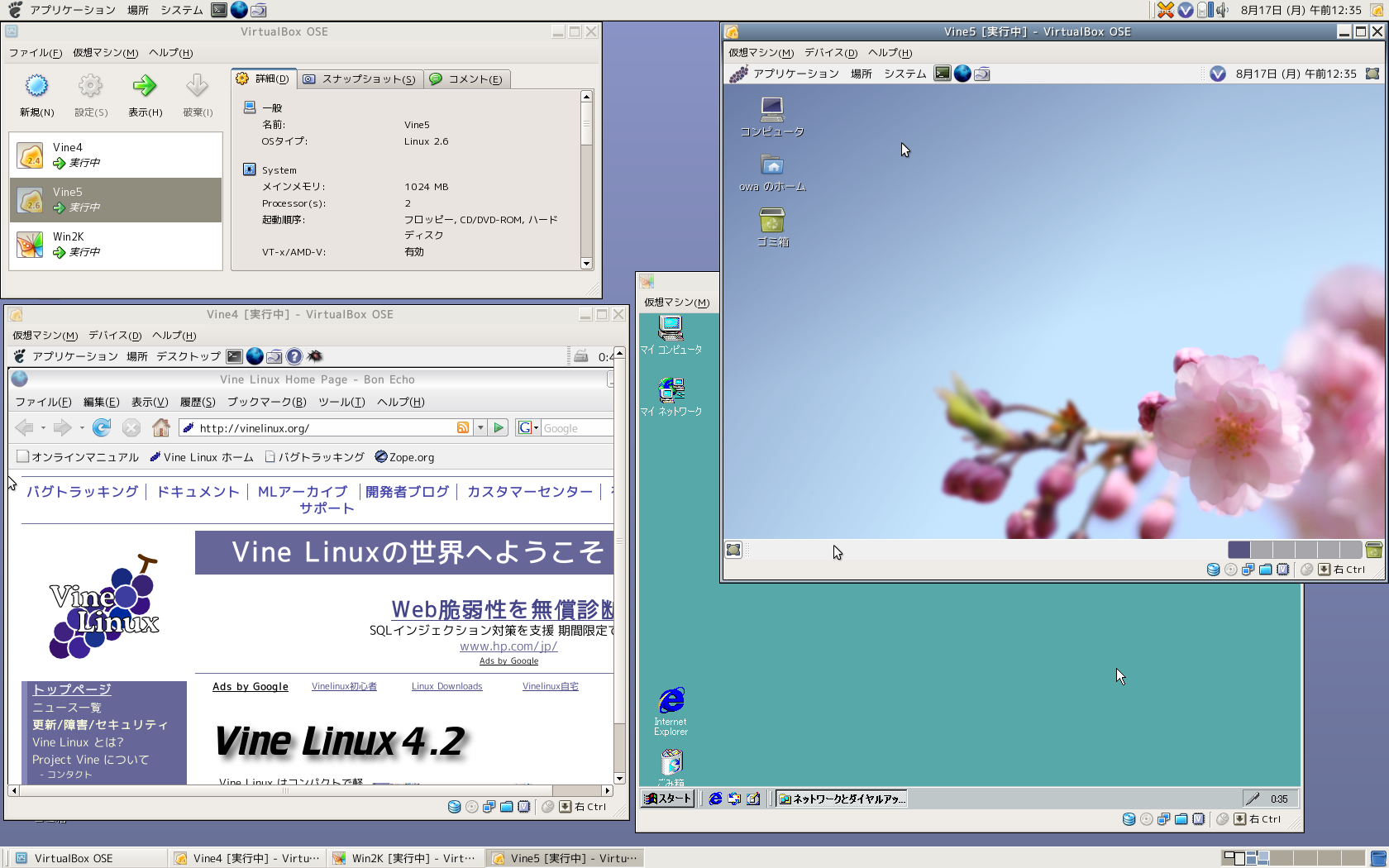Screen dimensions: 1389x868
Task: Open ゴミ箱 trash icon on Vine5 desktop
Action: click(771, 222)
